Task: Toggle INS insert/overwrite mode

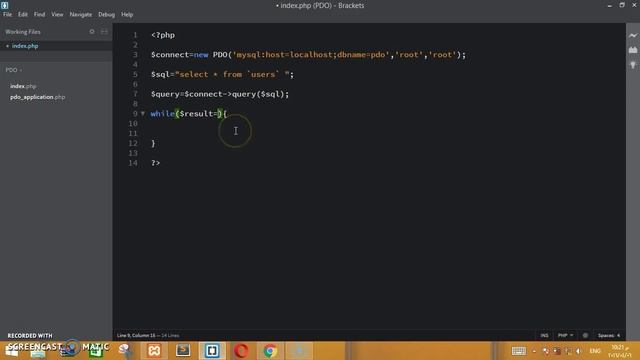Action: (x=544, y=336)
